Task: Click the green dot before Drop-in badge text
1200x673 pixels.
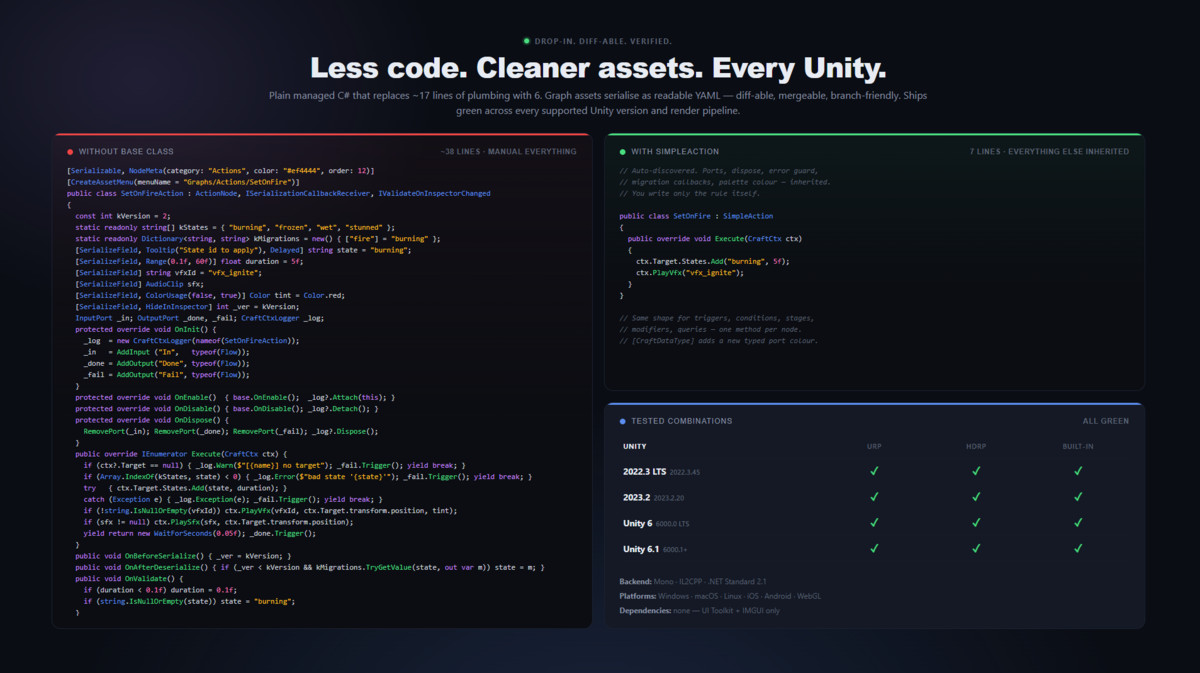Action: click(527, 41)
